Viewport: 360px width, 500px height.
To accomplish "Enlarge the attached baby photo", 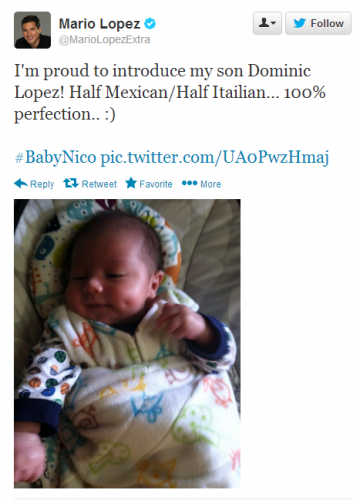I will (127, 344).
